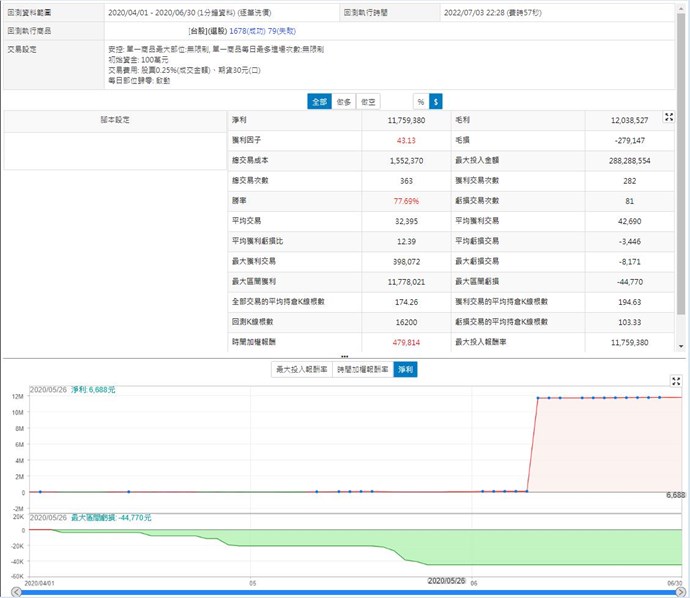This screenshot has width=690, height=598.
Task: Select the 全部 (all trades) filter
Action: coord(319,101)
